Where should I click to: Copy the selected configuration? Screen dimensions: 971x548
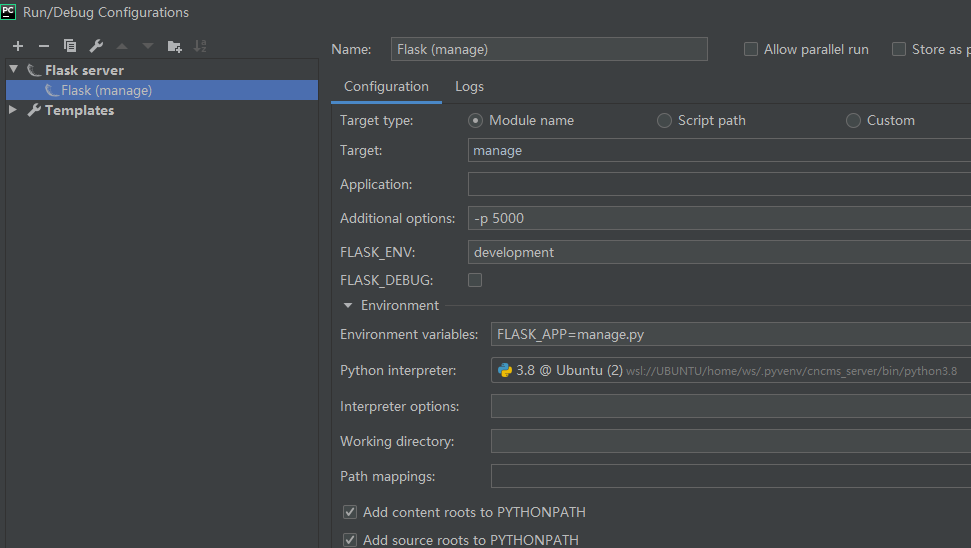pyautogui.click(x=70, y=46)
